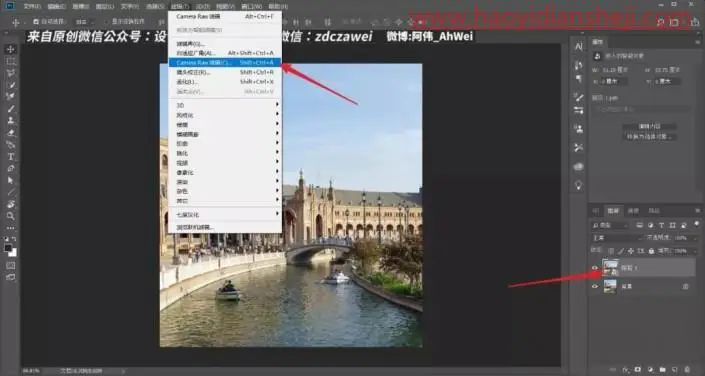
Task: Create a new group folder icon
Action: coord(662,370)
